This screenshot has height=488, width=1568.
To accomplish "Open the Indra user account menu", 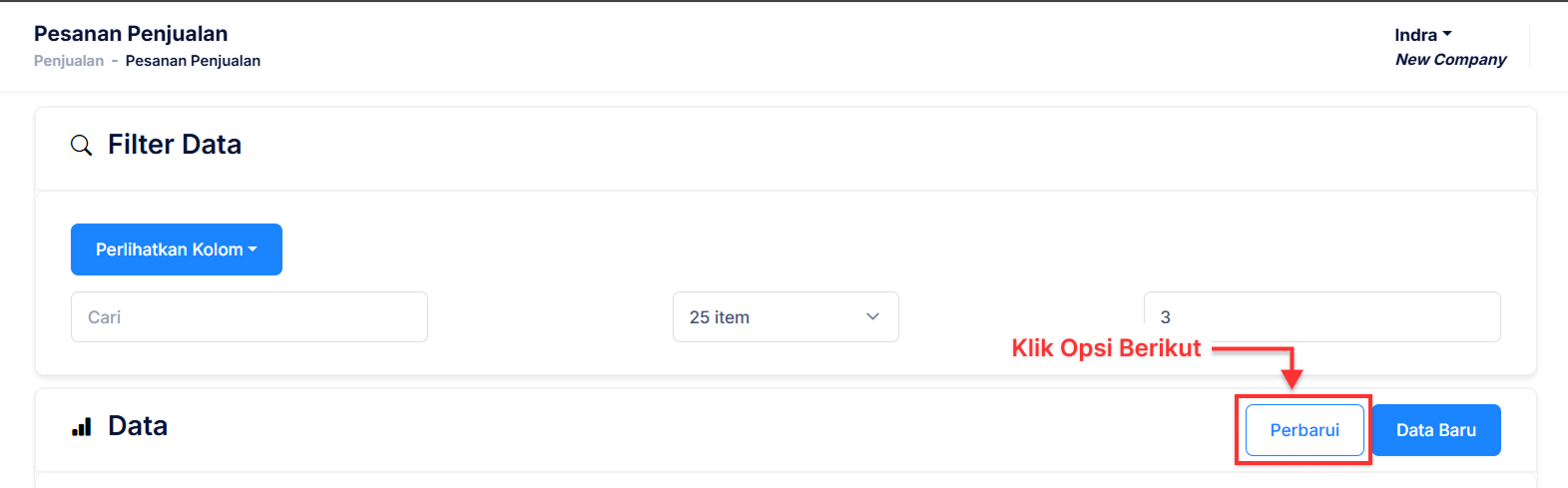I will coord(1423,35).
